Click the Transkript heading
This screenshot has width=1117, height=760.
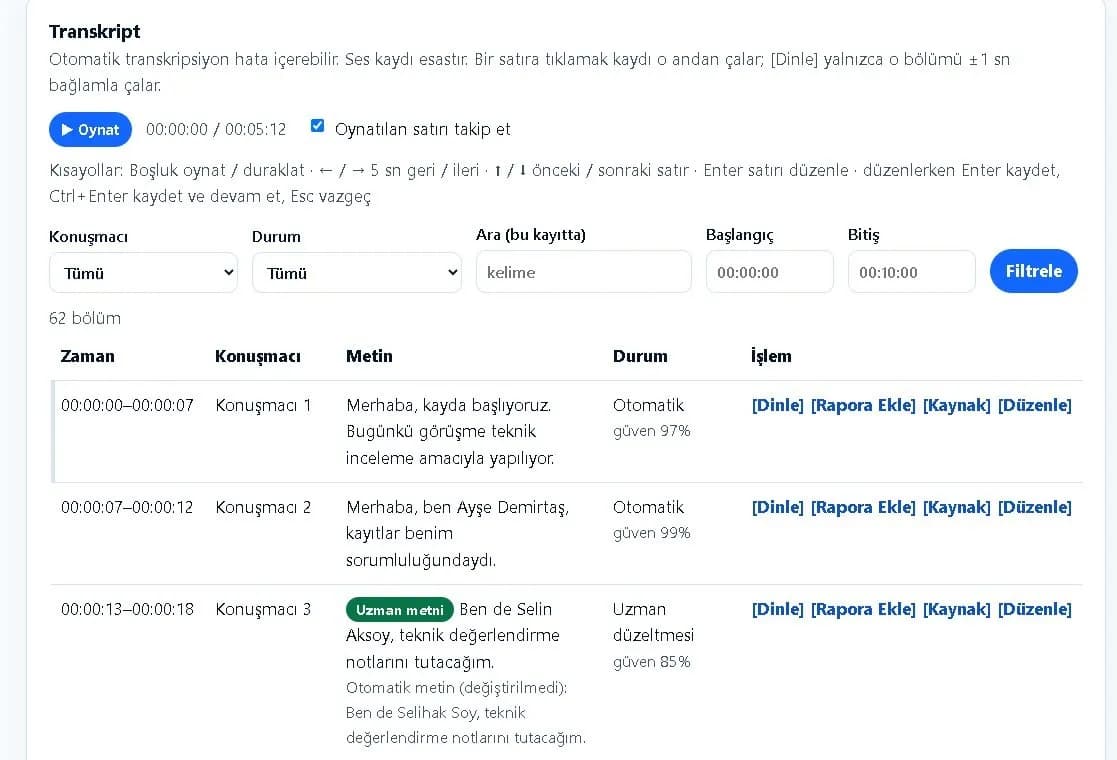click(95, 31)
